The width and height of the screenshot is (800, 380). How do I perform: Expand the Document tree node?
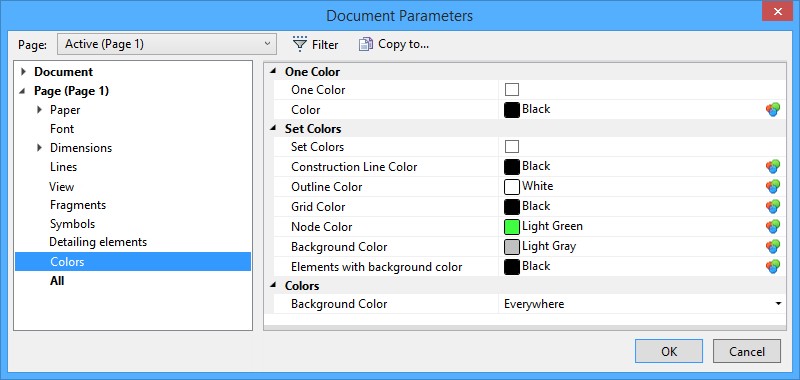pos(23,72)
